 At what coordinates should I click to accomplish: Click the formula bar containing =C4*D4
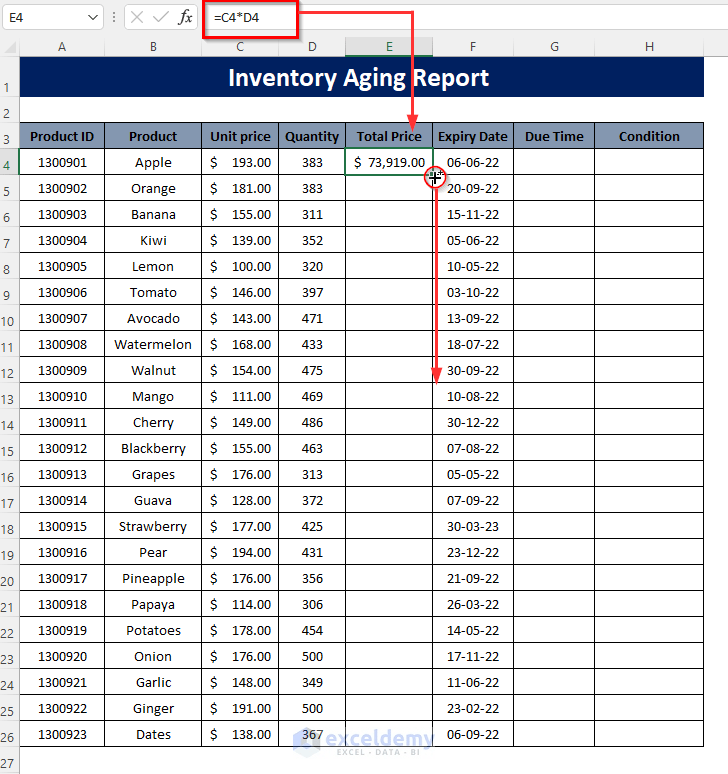[x=464, y=18]
